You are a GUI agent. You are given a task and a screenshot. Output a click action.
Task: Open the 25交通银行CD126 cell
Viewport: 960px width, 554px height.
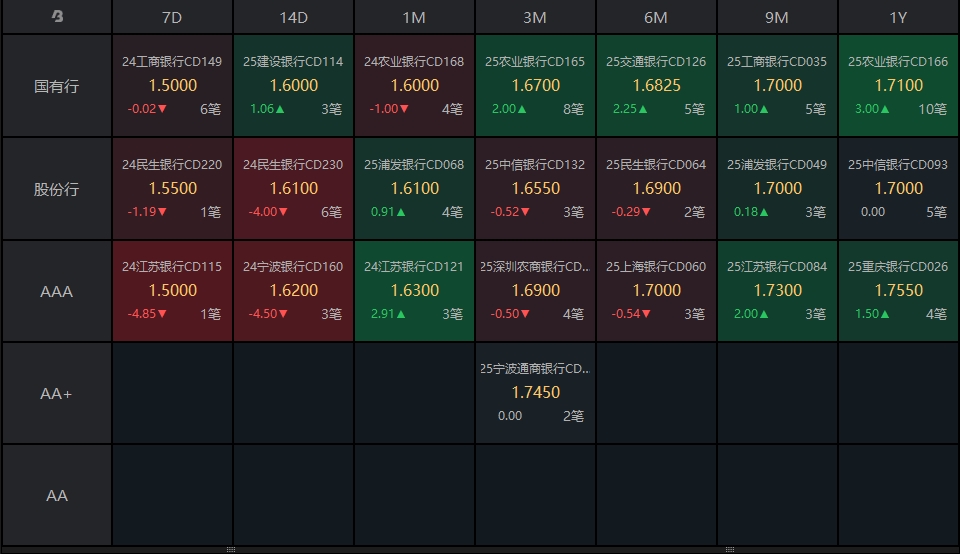(656, 86)
